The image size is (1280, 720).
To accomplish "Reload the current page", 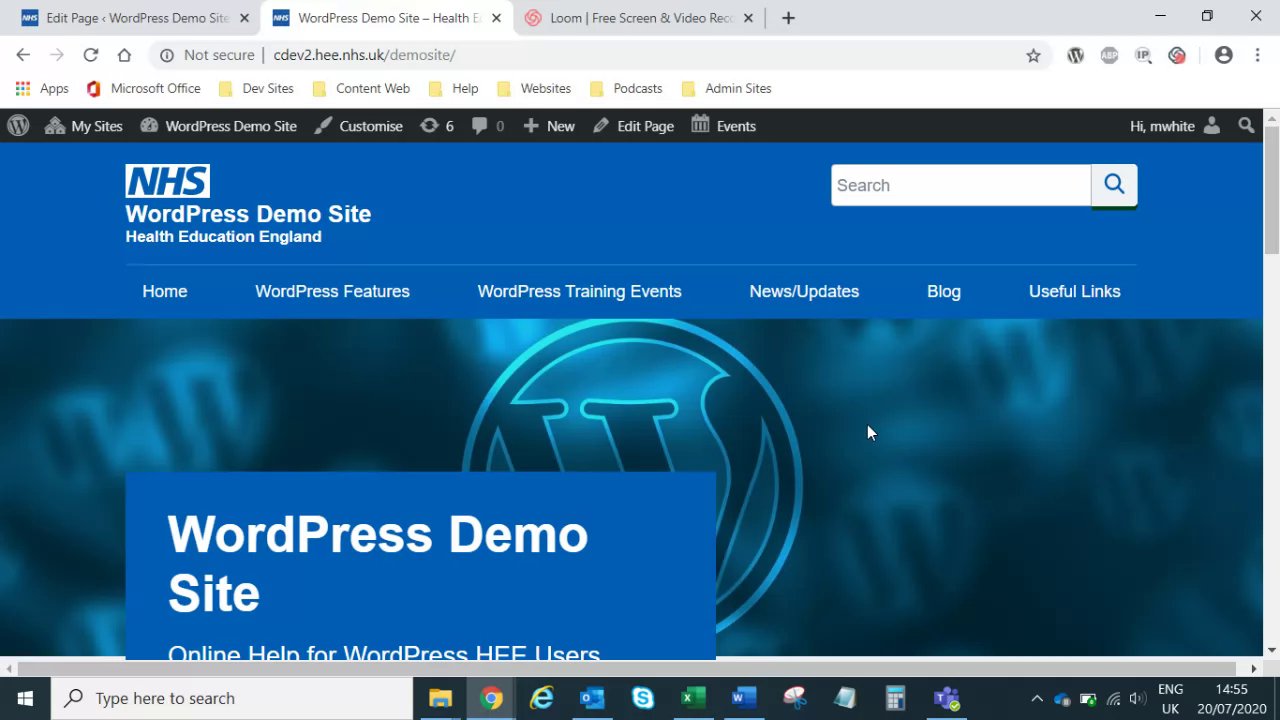I will coord(91,55).
